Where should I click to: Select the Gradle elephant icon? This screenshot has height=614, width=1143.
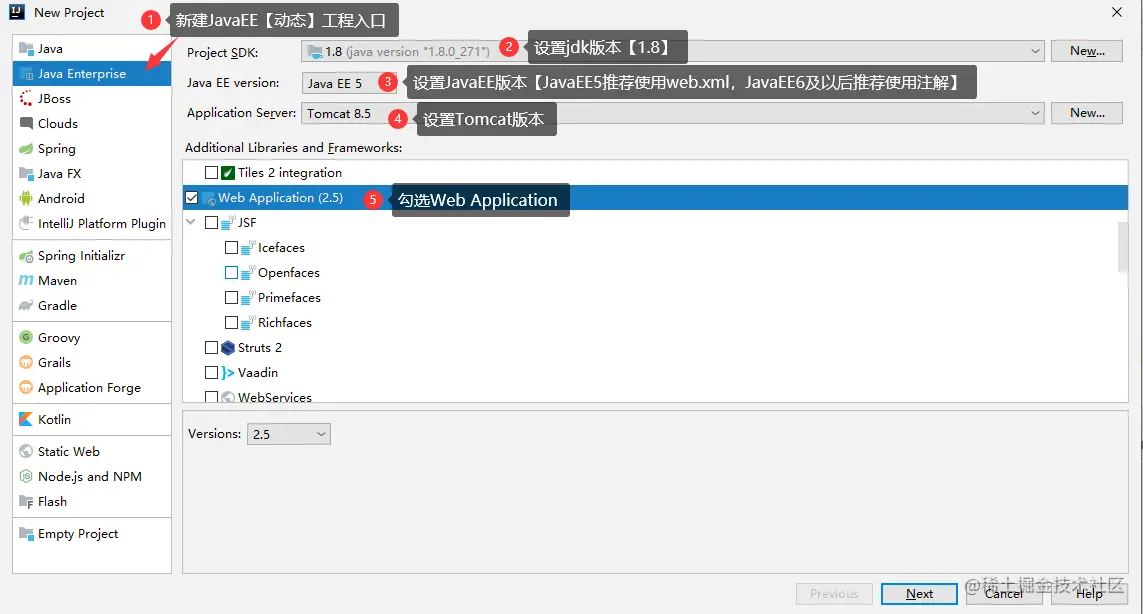tap(26, 306)
